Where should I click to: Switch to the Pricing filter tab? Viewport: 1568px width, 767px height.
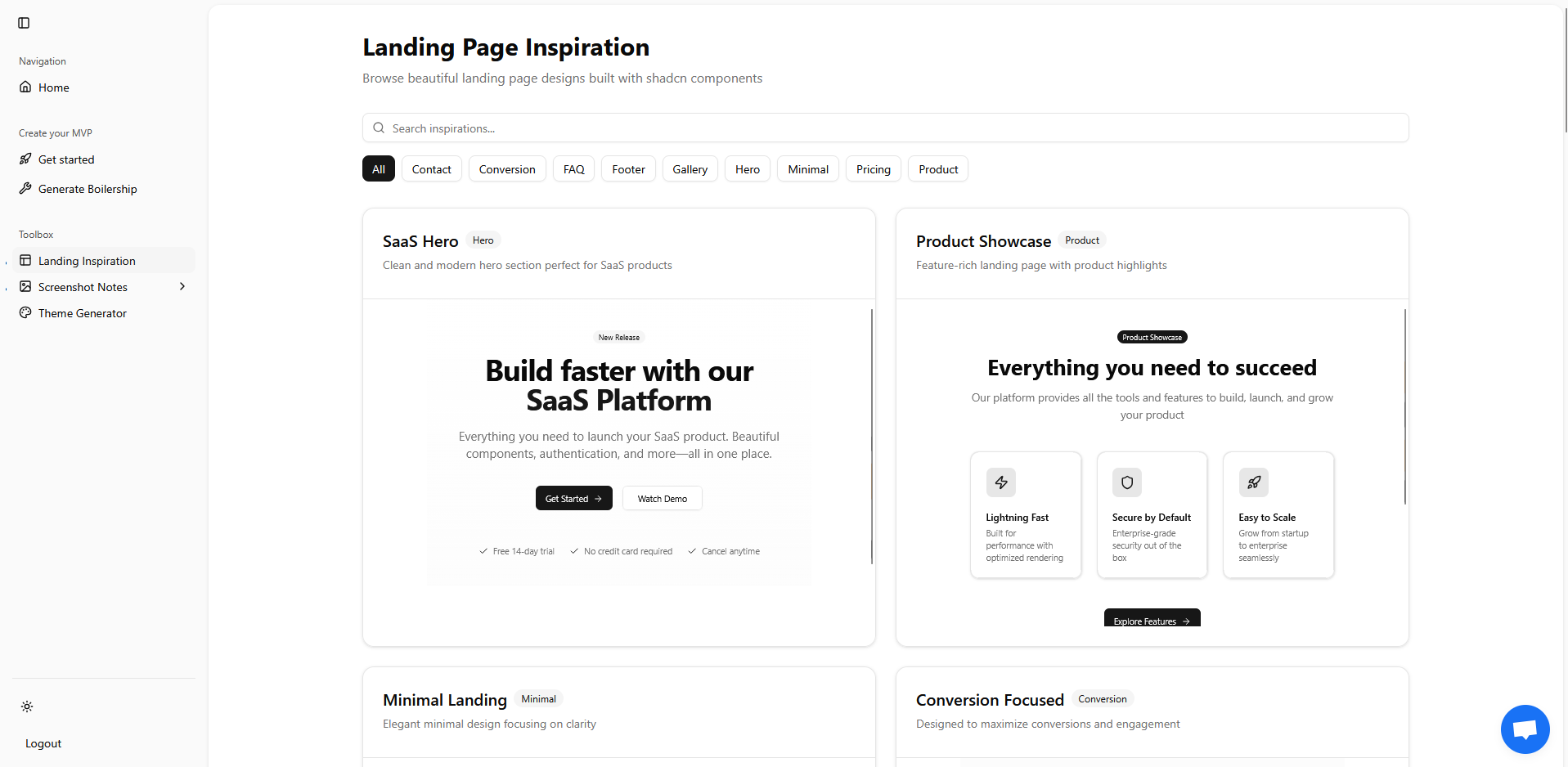point(873,168)
